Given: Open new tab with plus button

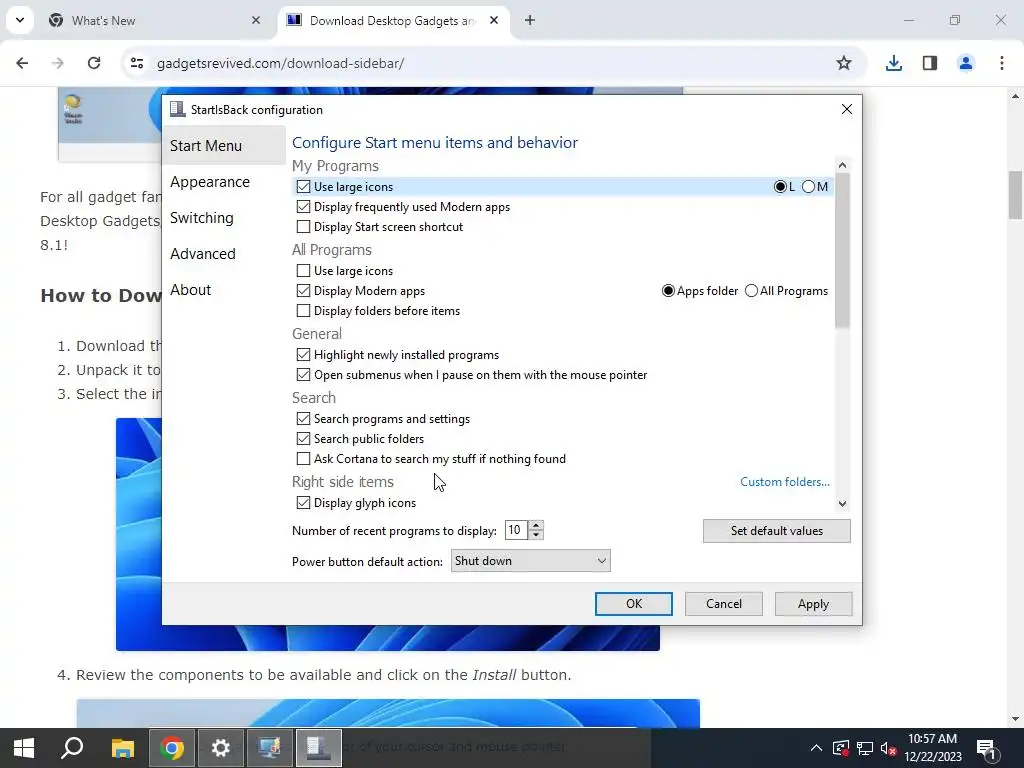Looking at the screenshot, I should (x=530, y=20).
